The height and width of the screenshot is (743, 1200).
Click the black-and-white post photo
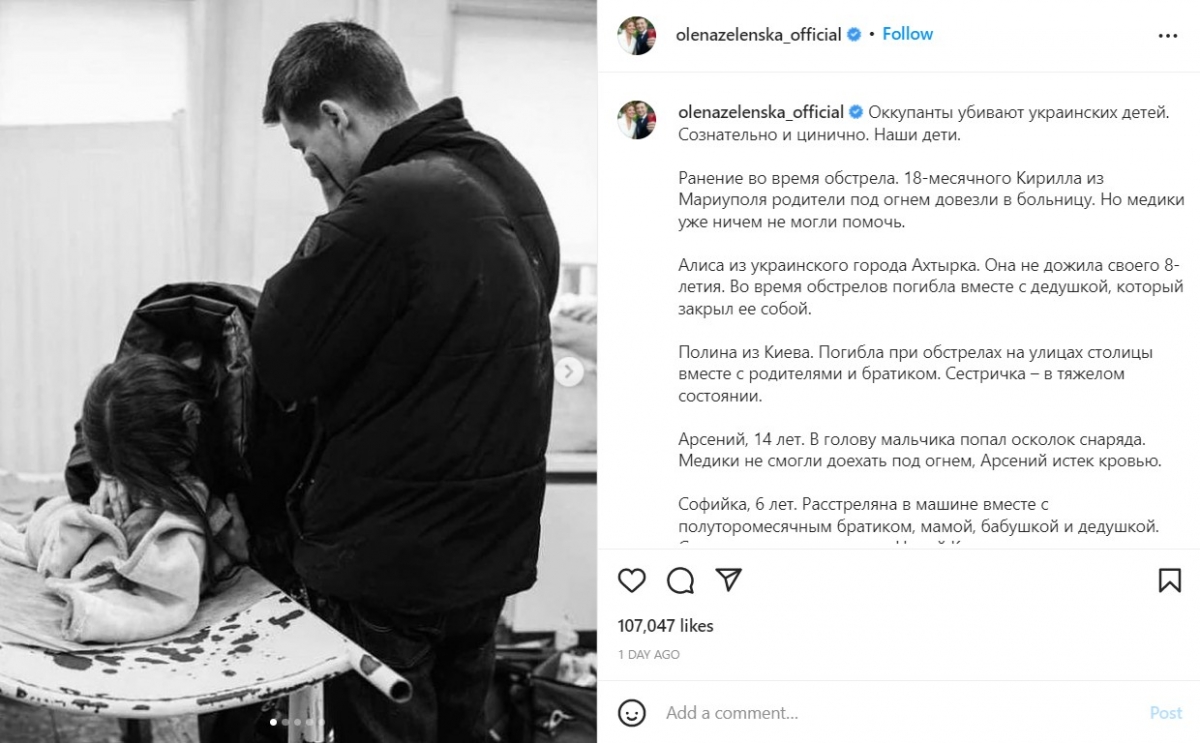(299, 371)
